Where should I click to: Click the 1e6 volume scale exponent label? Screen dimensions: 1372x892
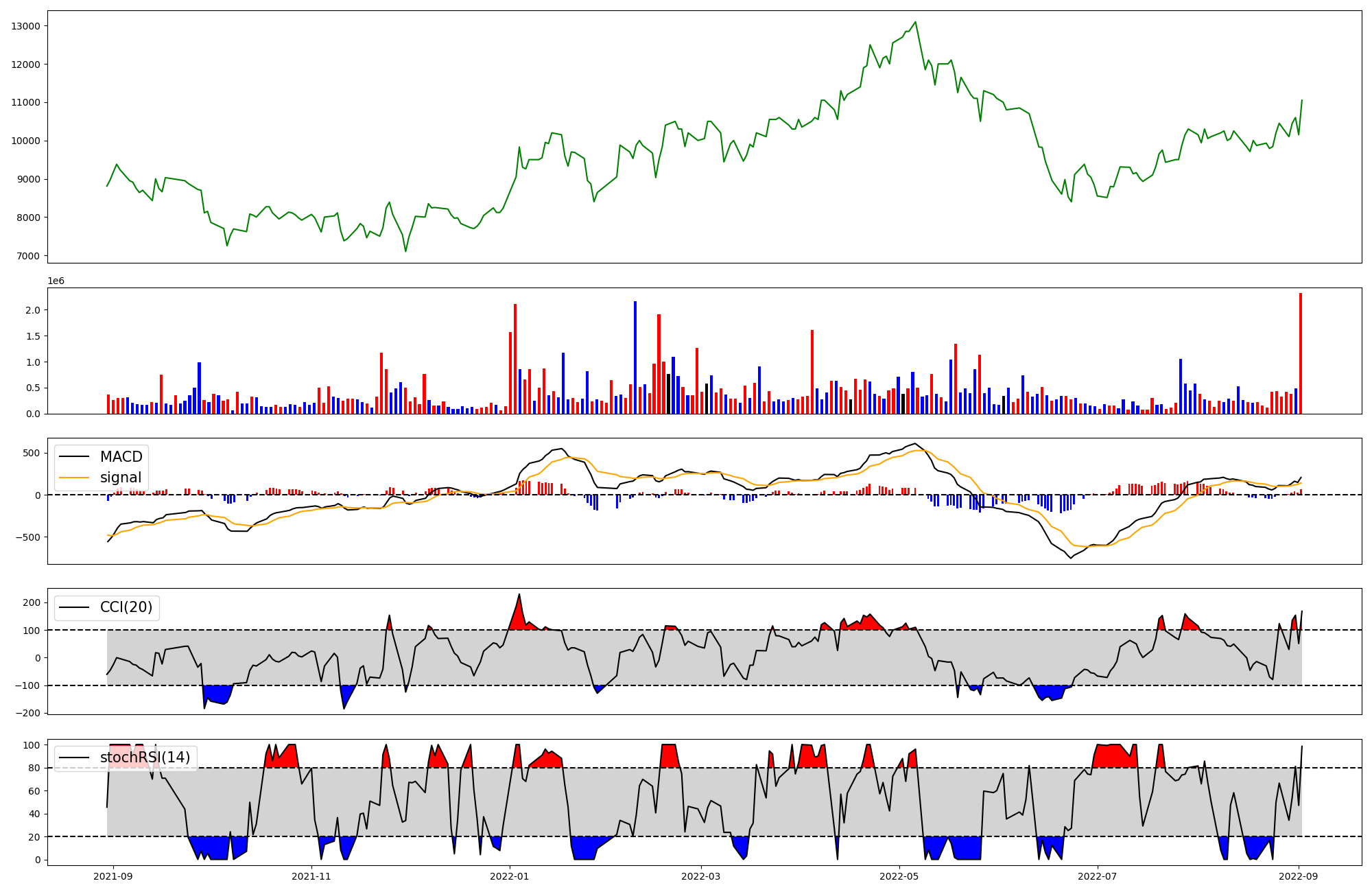click(56, 281)
